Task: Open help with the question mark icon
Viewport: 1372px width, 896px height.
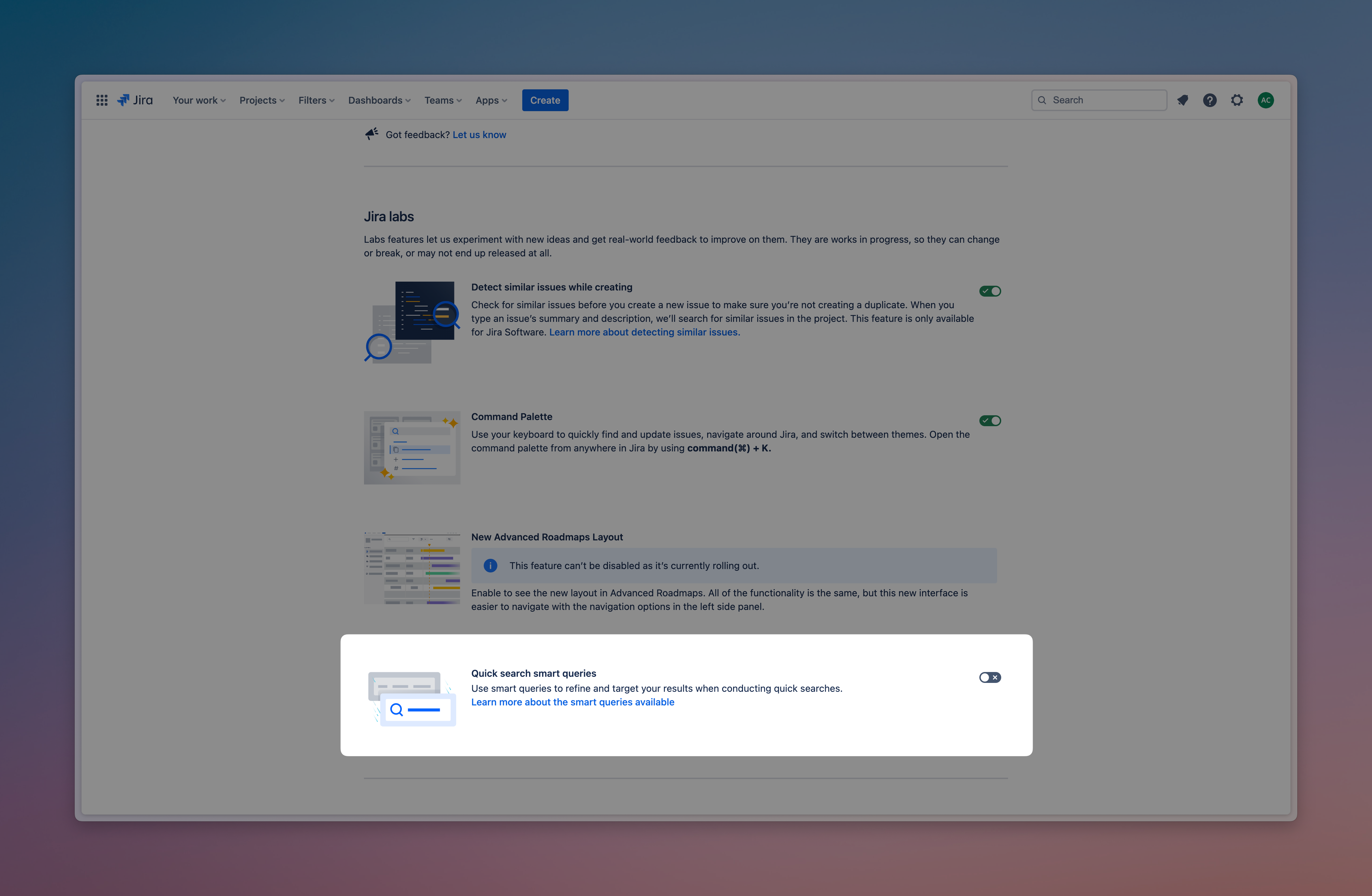Action: [1209, 100]
